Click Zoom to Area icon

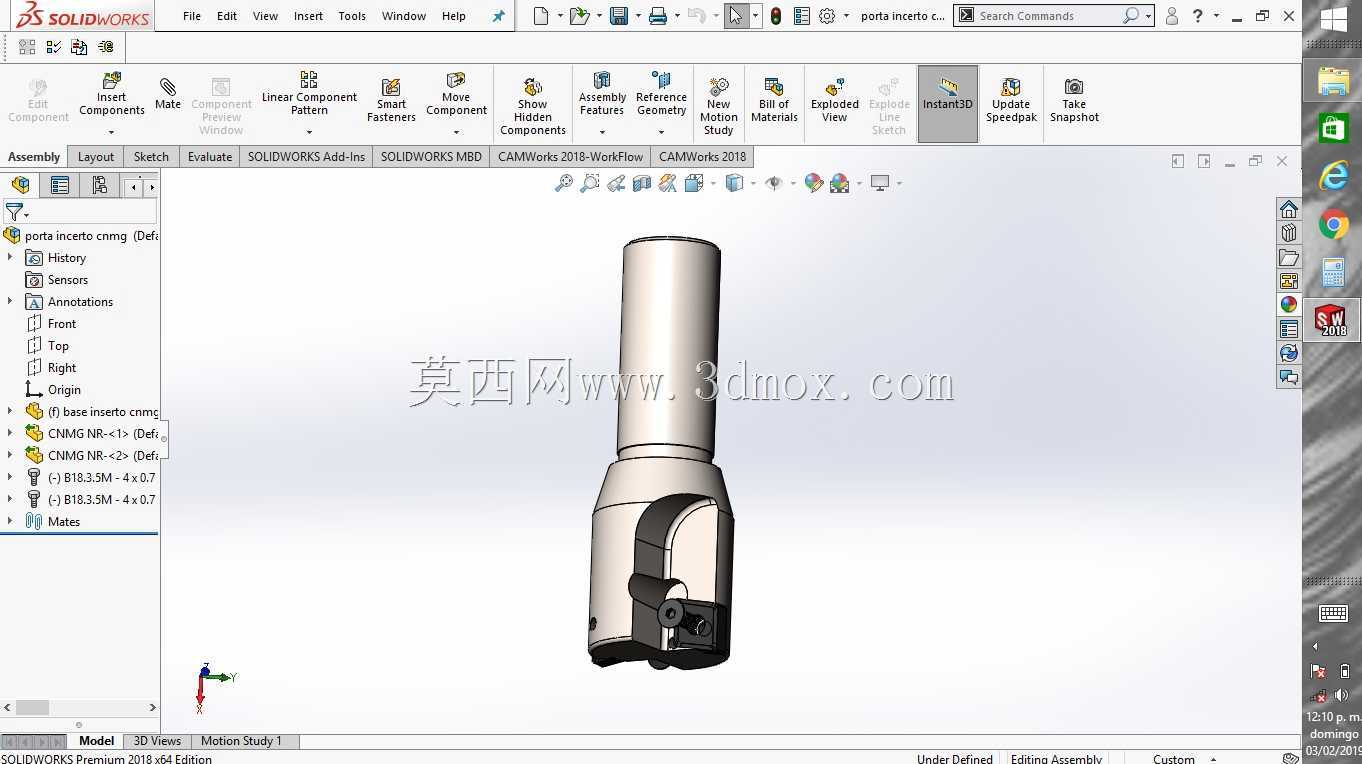tap(590, 183)
